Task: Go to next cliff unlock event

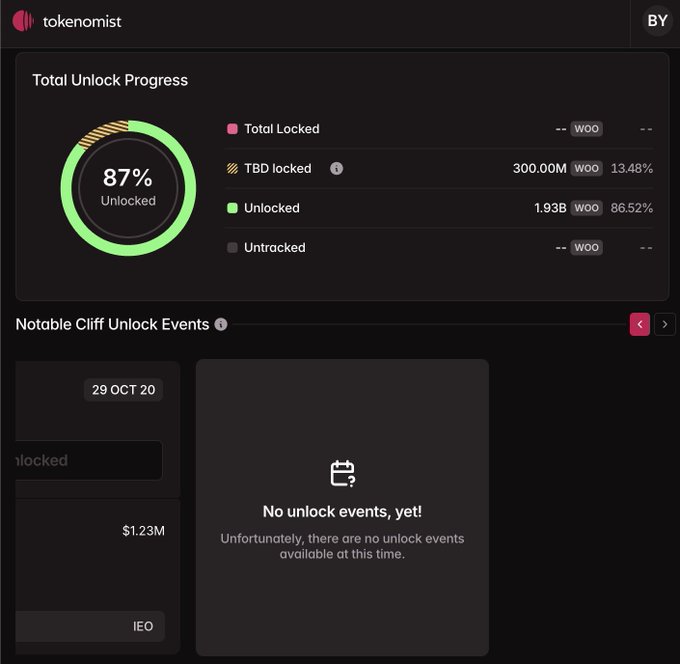Action: tap(665, 324)
